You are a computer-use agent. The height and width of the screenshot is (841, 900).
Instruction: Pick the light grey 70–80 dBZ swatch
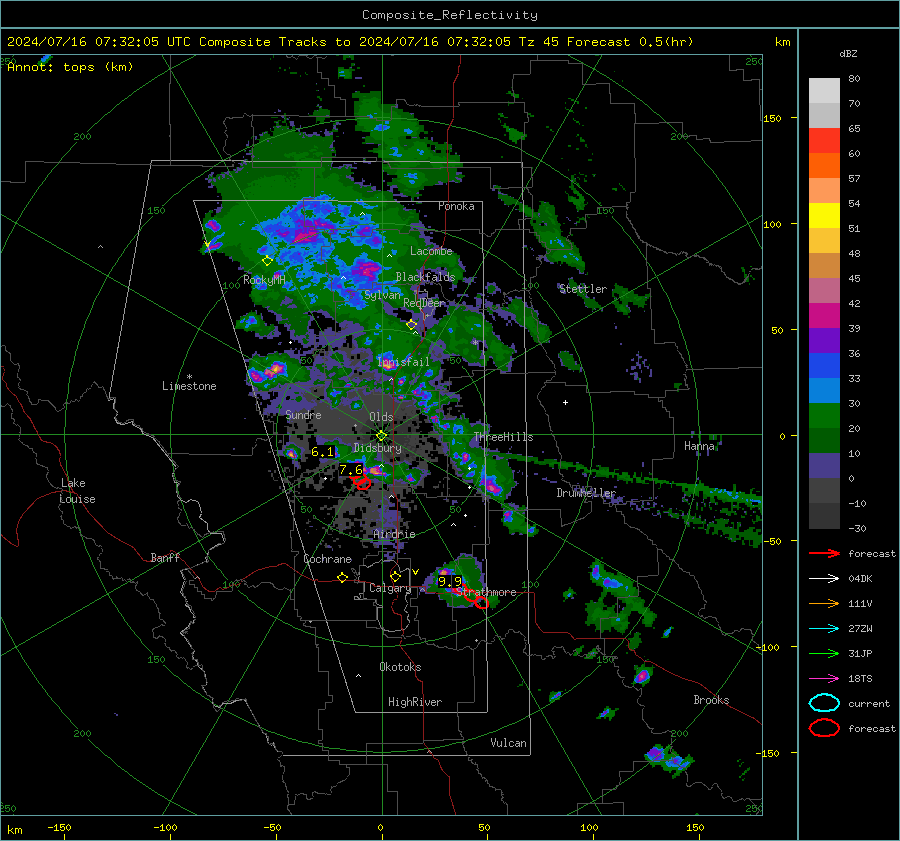(x=824, y=91)
